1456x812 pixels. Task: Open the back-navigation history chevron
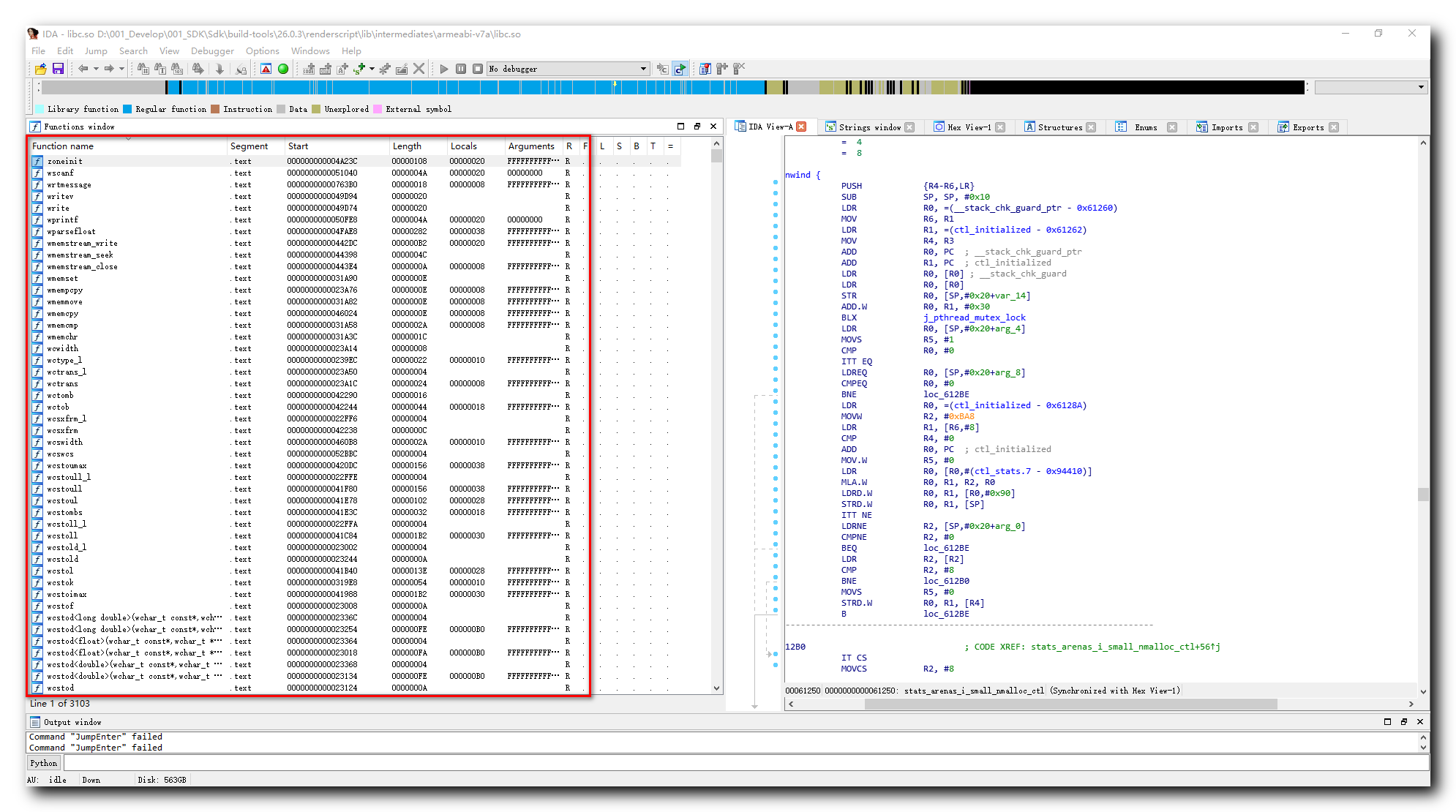[x=96, y=68]
